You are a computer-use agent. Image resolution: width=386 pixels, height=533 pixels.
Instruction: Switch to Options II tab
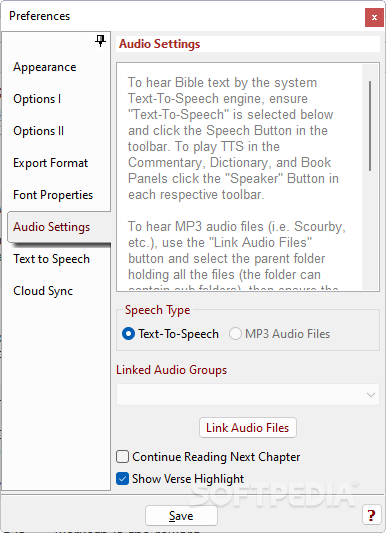(x=38, y=131)
